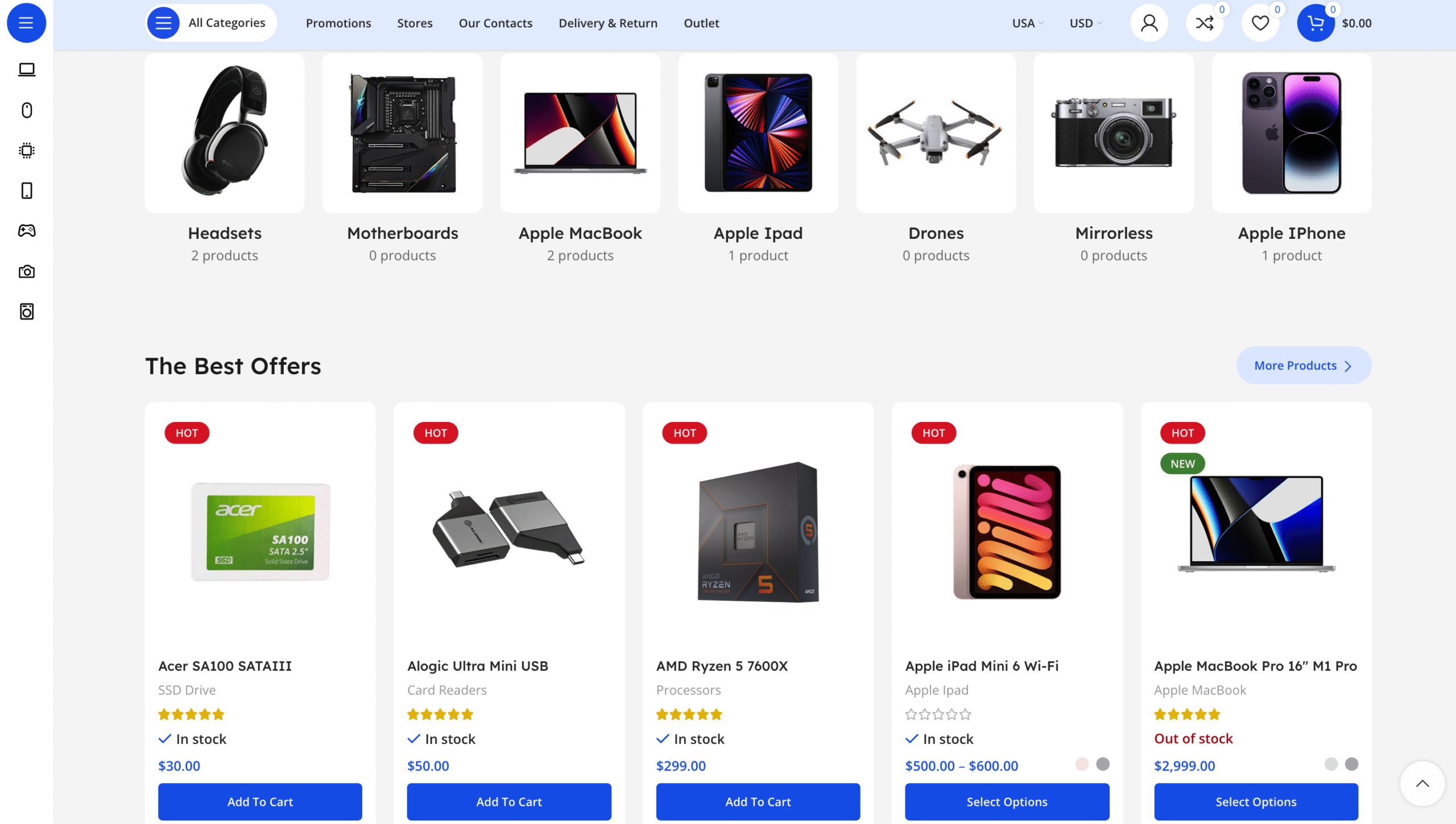Viewport: 1456px width, 824px height.
Task: Select the computer mouse sidebar icon
Action: click(x=27, y=110)
